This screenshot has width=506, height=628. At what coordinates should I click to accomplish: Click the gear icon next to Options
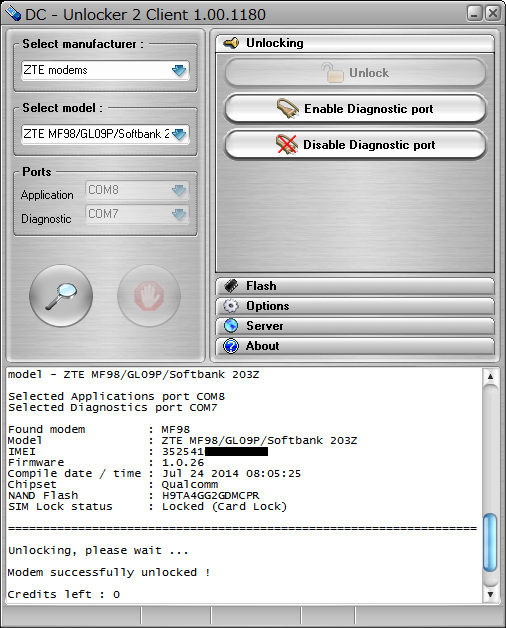[231, 306]
